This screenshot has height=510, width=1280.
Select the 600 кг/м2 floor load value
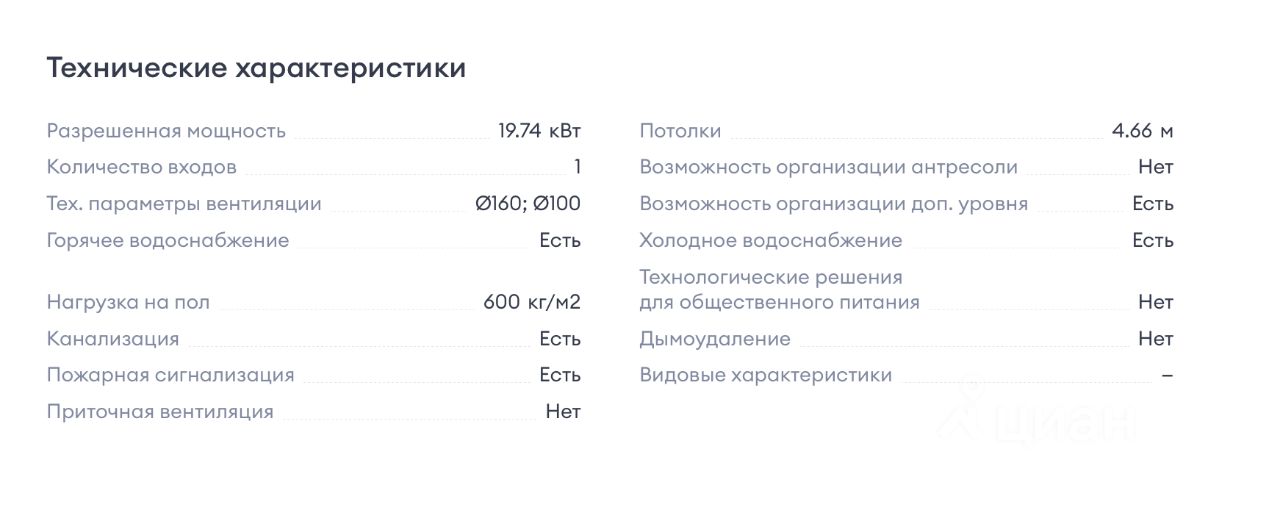click(531, 302)
